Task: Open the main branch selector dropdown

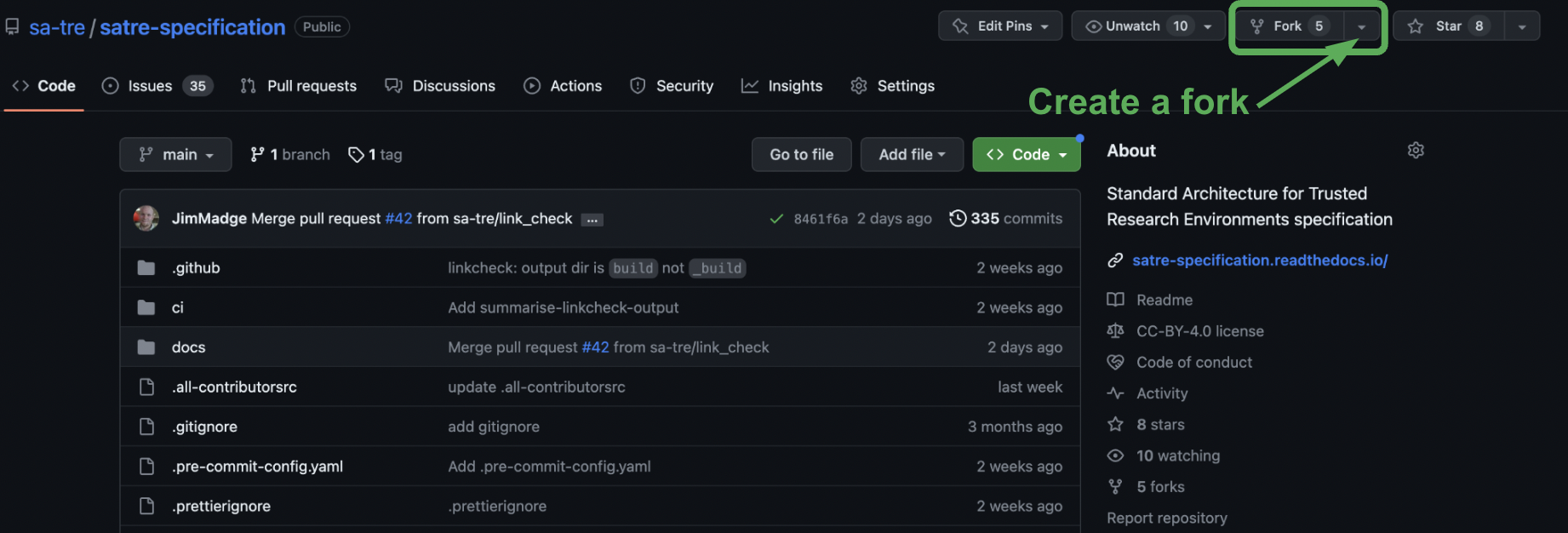Action: (x=175, y=154)
